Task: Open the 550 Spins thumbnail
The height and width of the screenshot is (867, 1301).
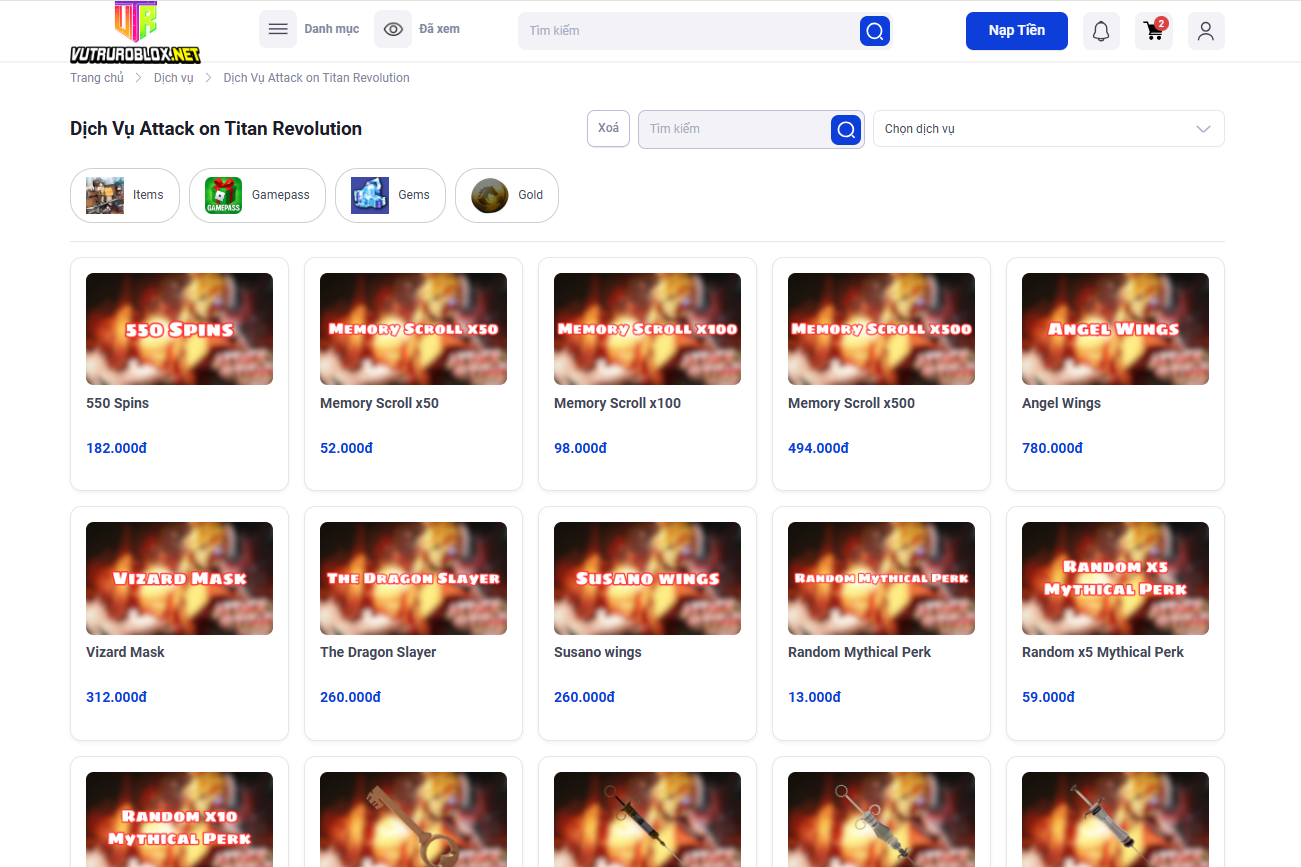Action: click(180, 329)
